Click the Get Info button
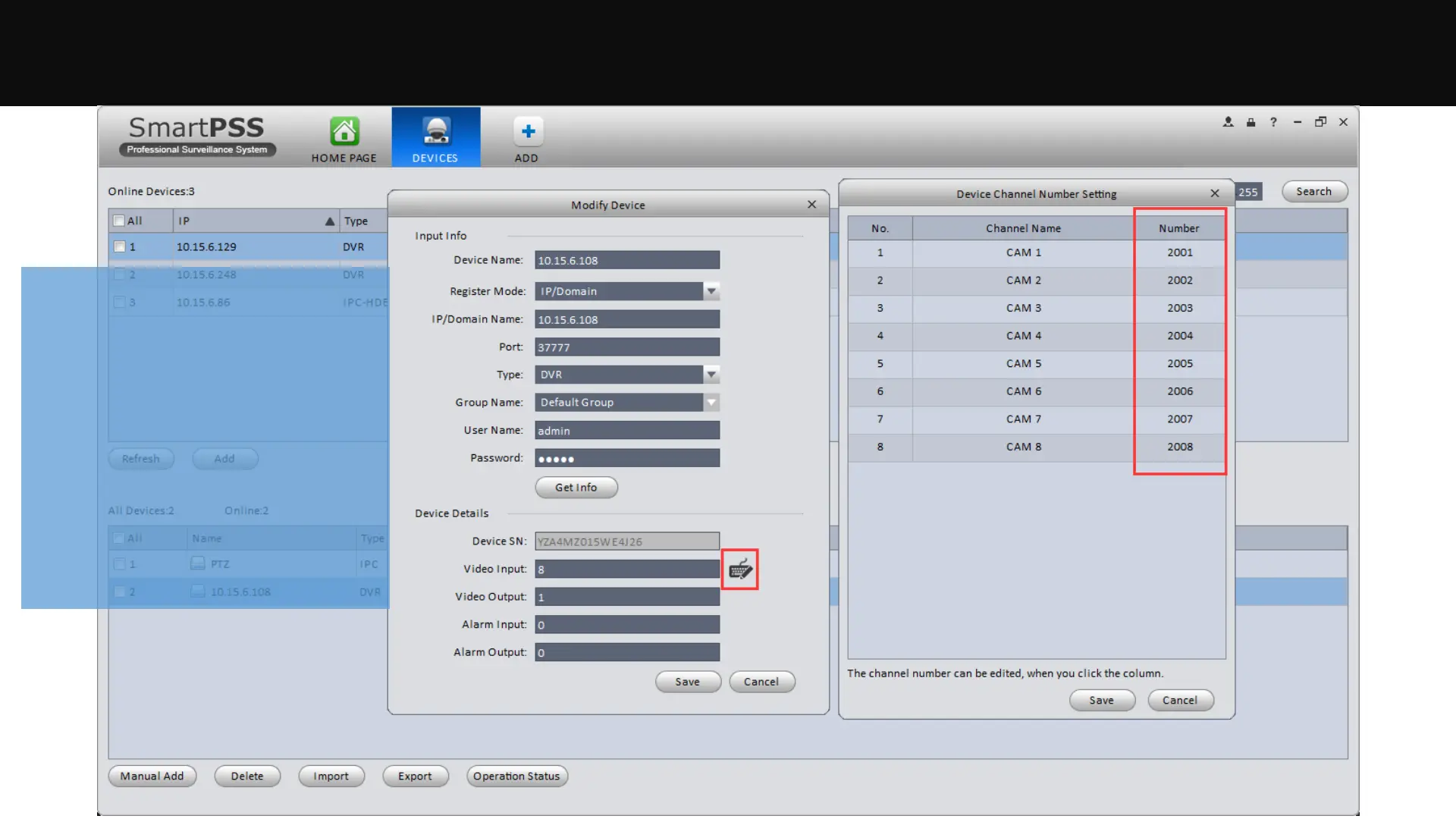Viewport: 1456px width, 819px height. point(576,488)
